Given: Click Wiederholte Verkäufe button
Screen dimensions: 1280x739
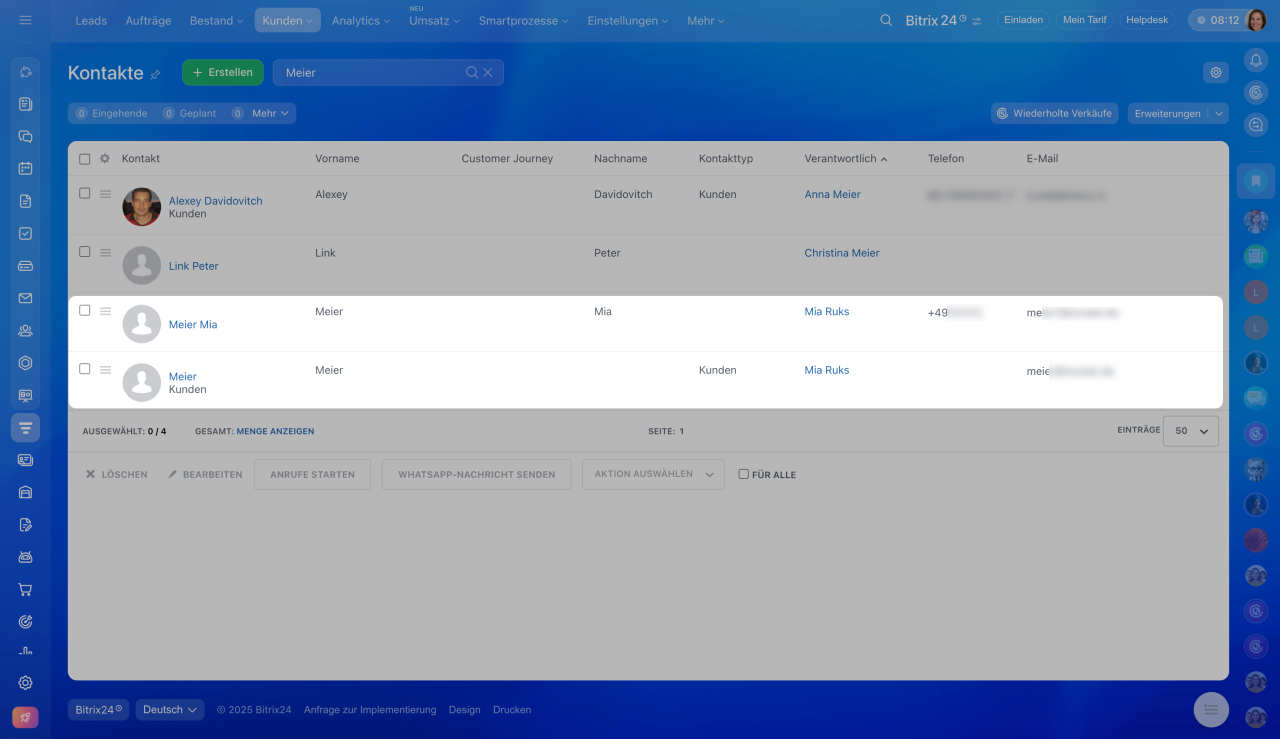Looking at the screenshot, I should (x=1055, y=113).
